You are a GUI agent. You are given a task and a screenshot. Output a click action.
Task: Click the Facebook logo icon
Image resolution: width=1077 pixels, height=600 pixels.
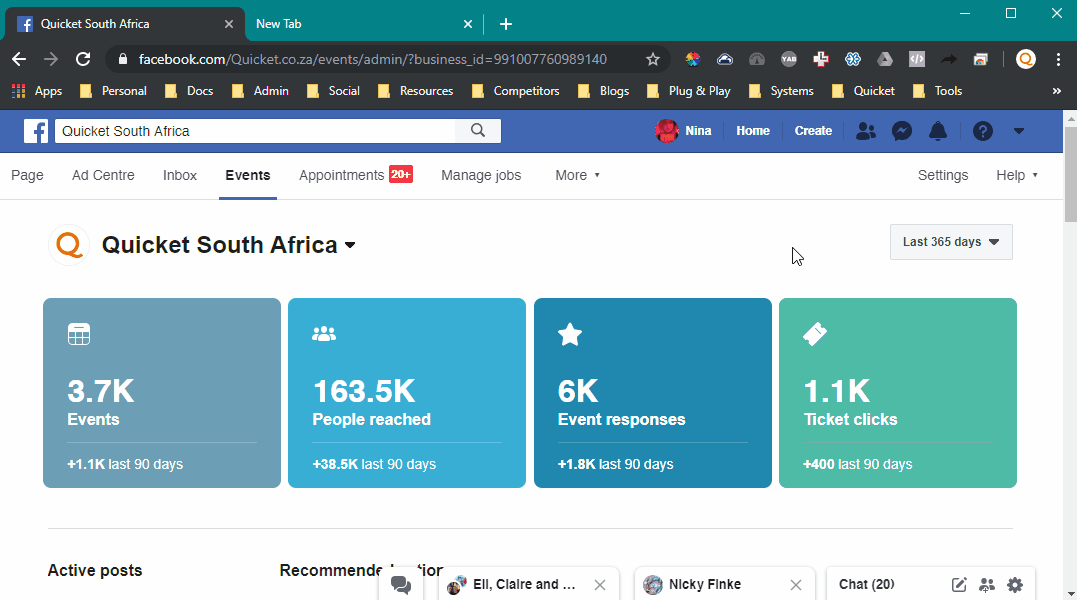point(36,131)
